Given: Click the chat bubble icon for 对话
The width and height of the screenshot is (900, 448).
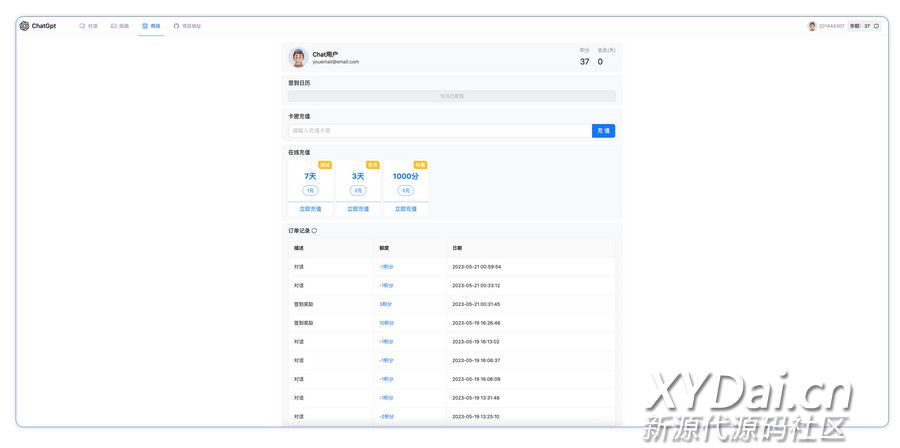Looking at the screenshot, I should click(82, 26).
